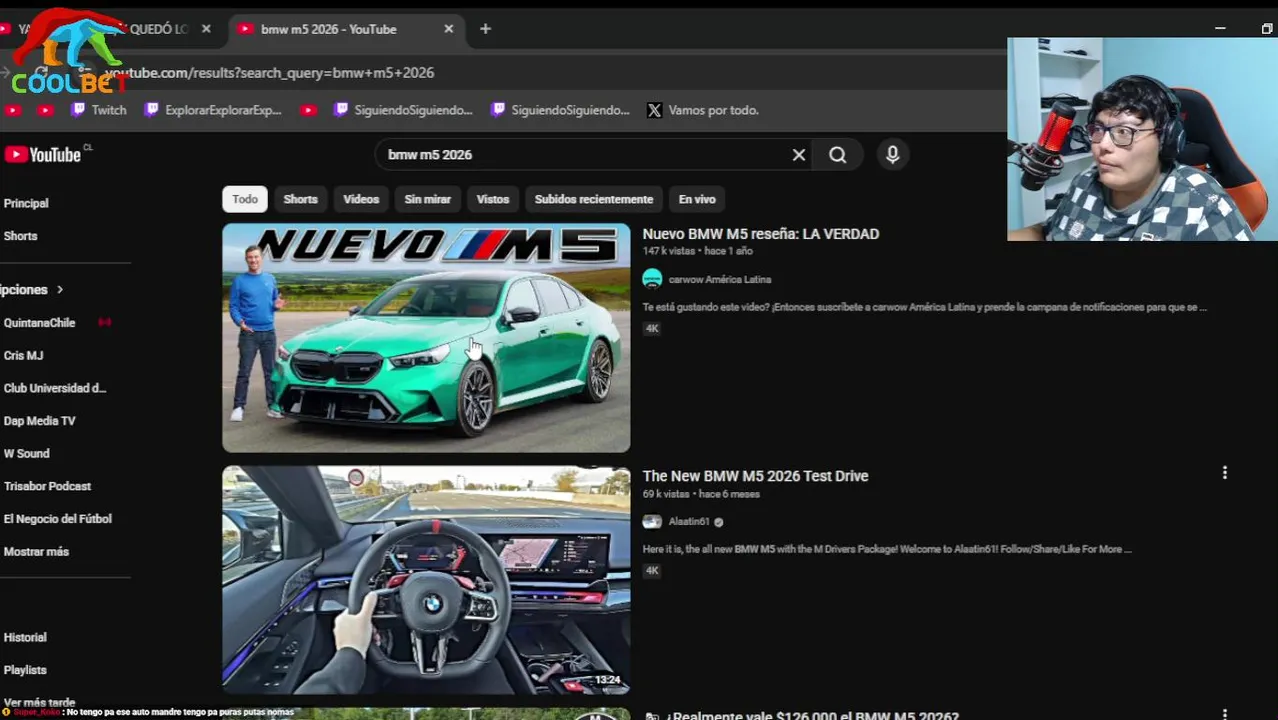Select the 'Sin mirar' filter chip

(427, 199)
